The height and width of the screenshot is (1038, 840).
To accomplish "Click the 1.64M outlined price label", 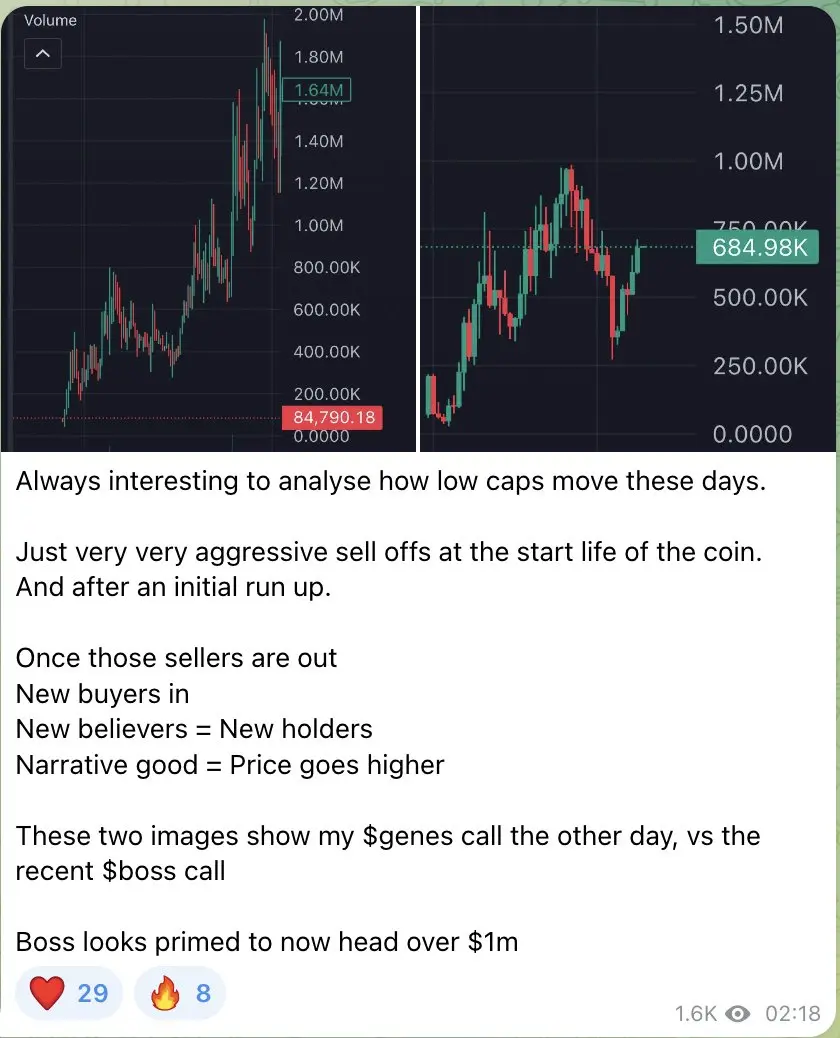I will click(x=316, y=90).
